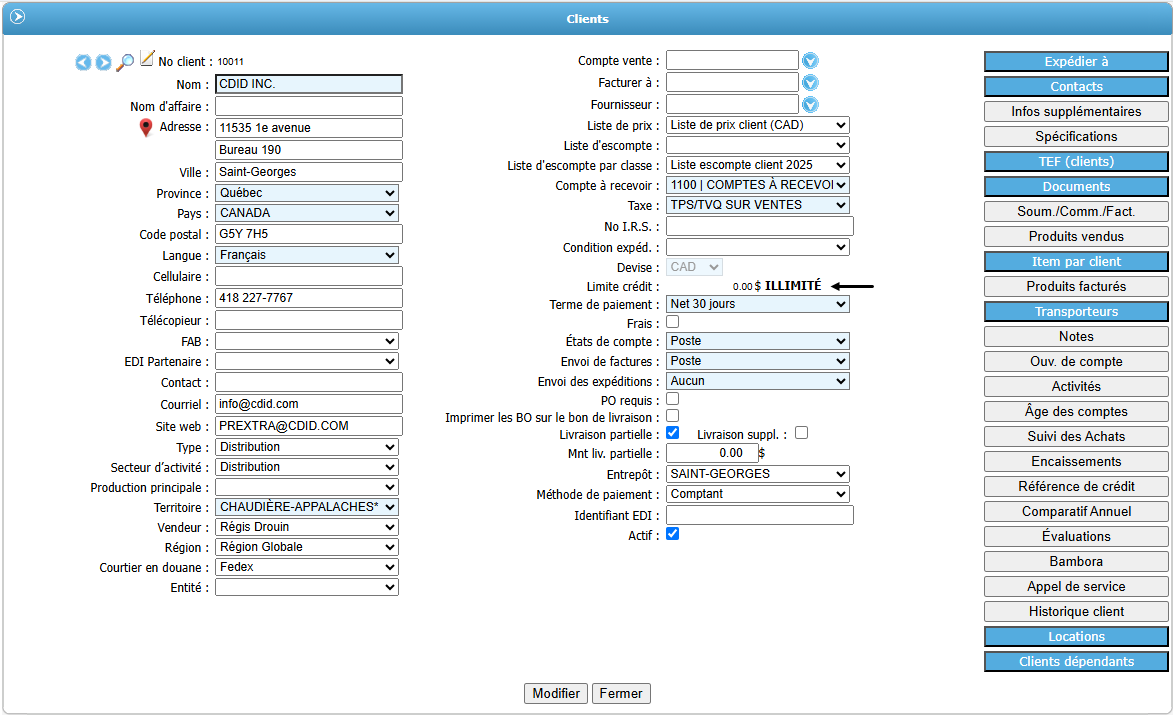Open the Vendeur dropdown list
Screen dimensions: 1173x718
tap(307, 527)
